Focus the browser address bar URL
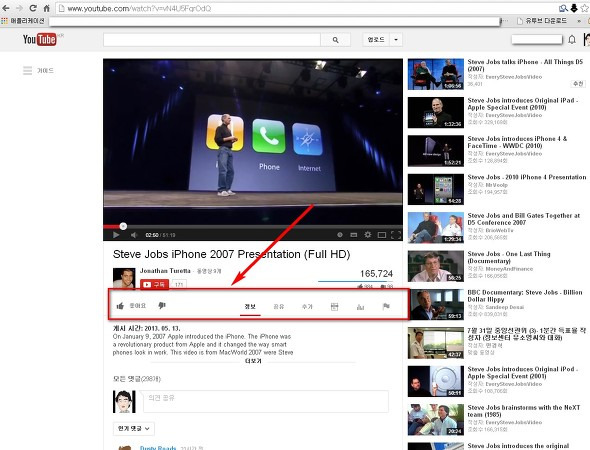The height and width of the screenshot is (450, 590). [139, 8]
